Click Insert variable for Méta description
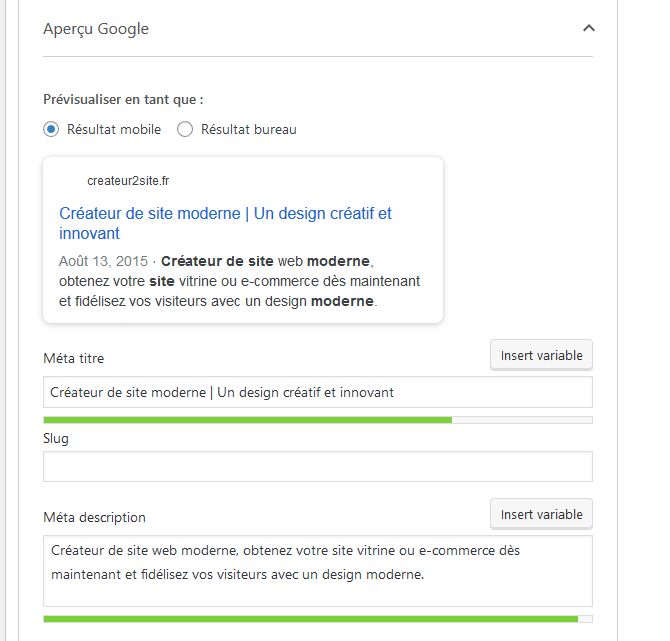 pos(541,514)
